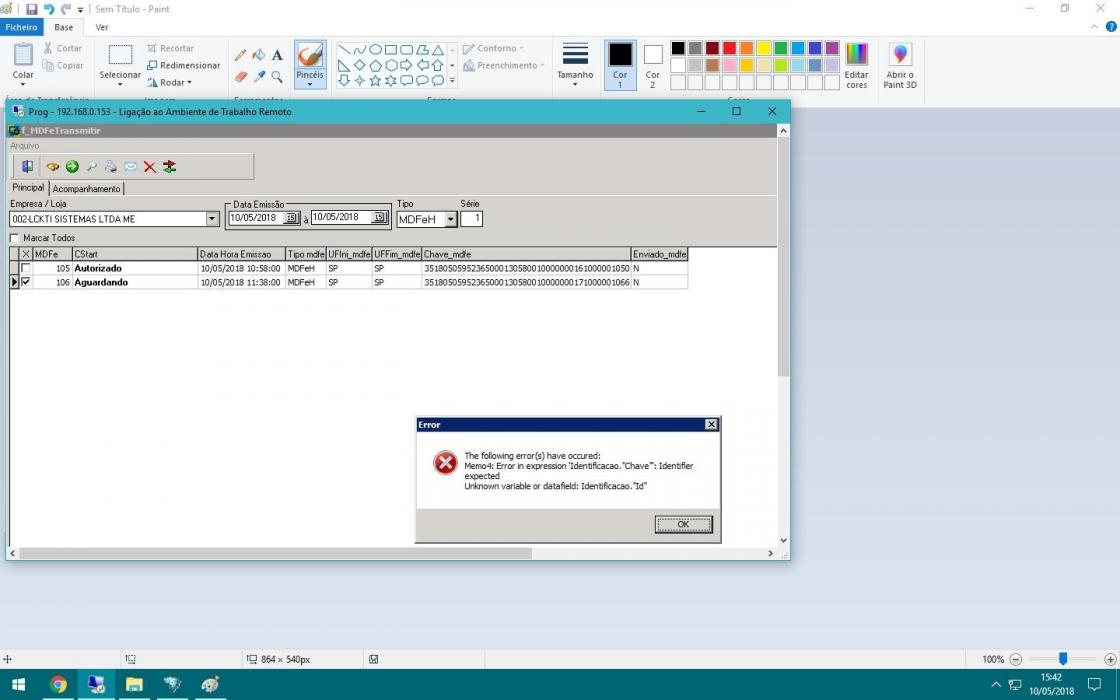This screenshot has width=1120, height=700.
Task: Select the Pencil tool in Paint
Action: tap(240, 55)
